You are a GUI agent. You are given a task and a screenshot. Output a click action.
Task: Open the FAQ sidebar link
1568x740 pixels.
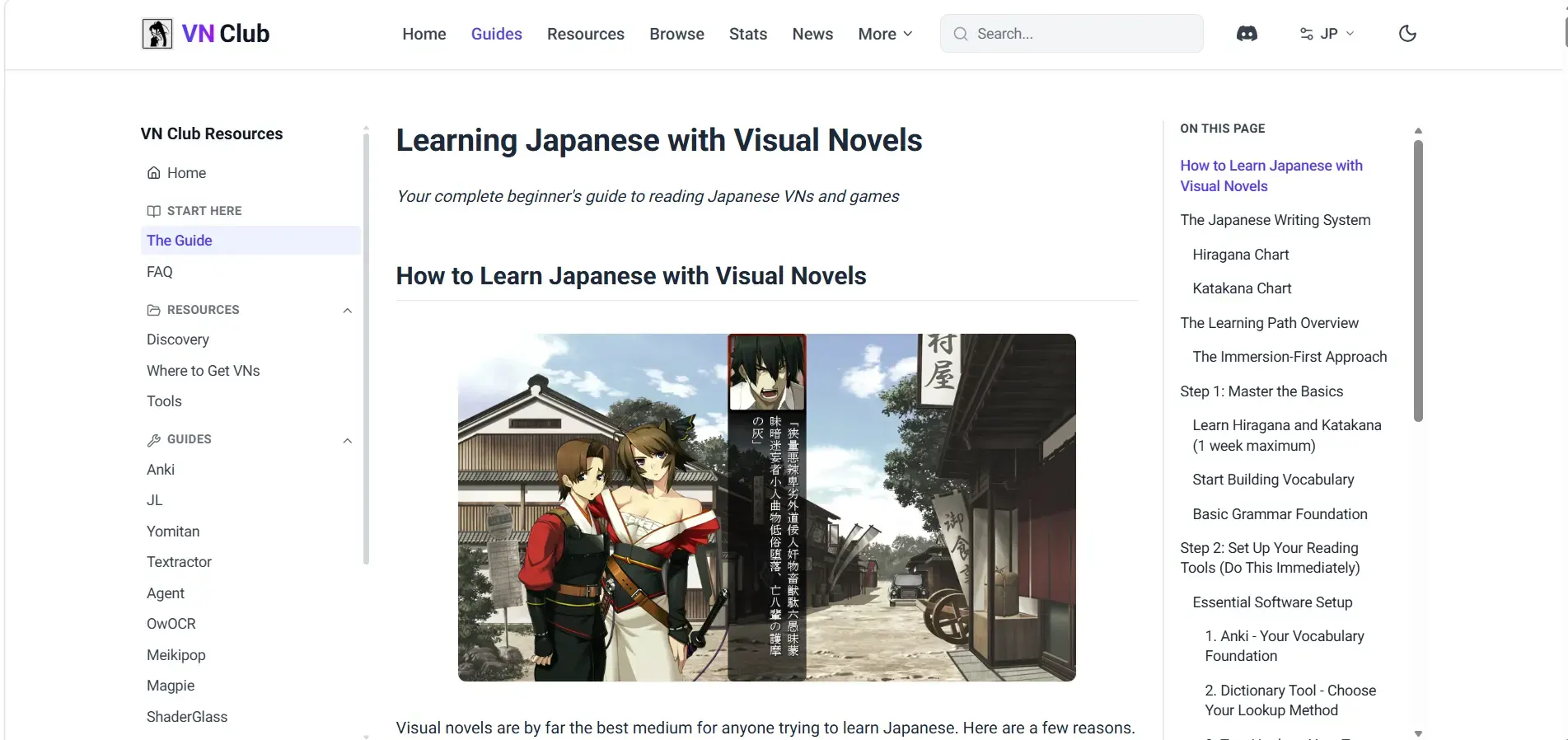click(160, 272)
